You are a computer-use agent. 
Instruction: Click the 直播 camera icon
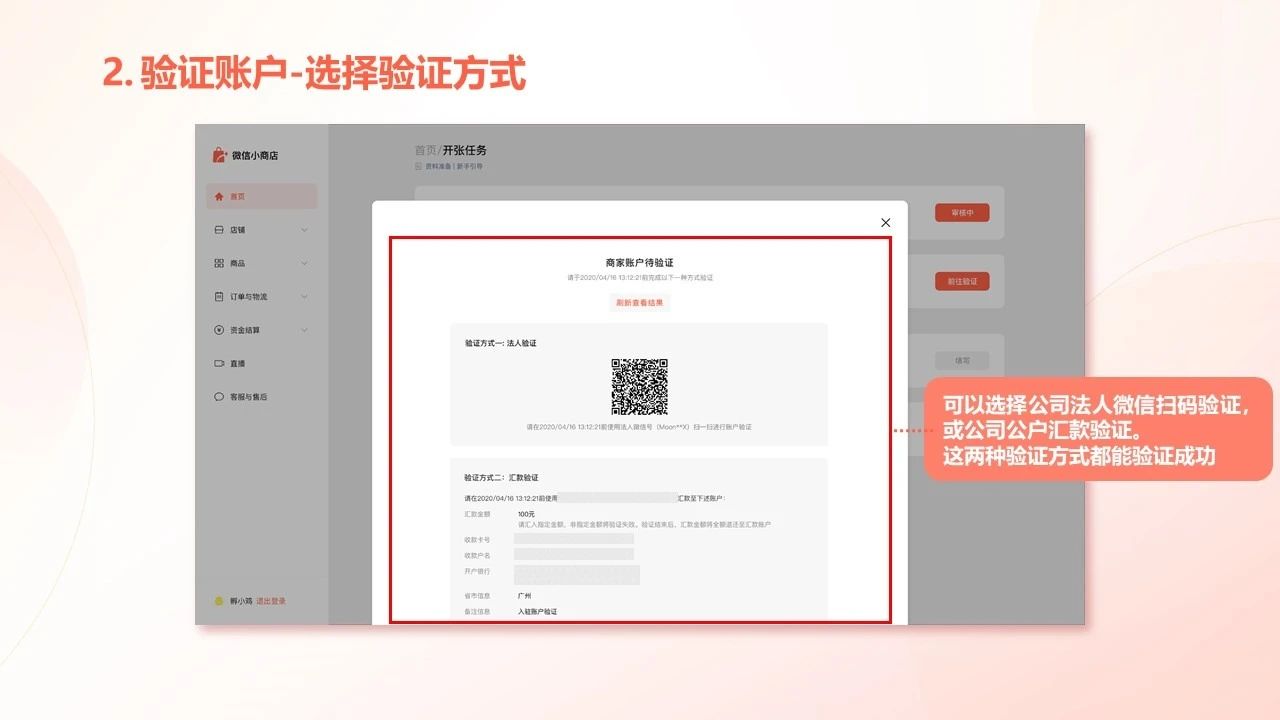(219, 364)
